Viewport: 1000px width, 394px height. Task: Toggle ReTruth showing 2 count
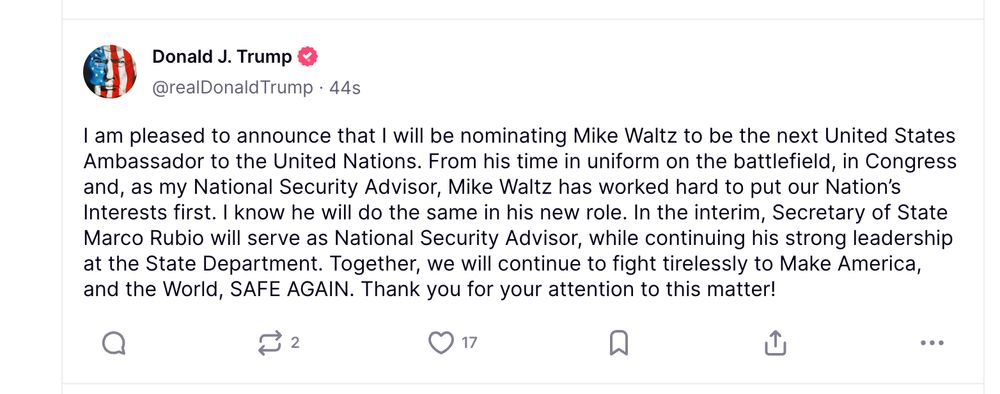pyautogui.click(x=279, y=344)
